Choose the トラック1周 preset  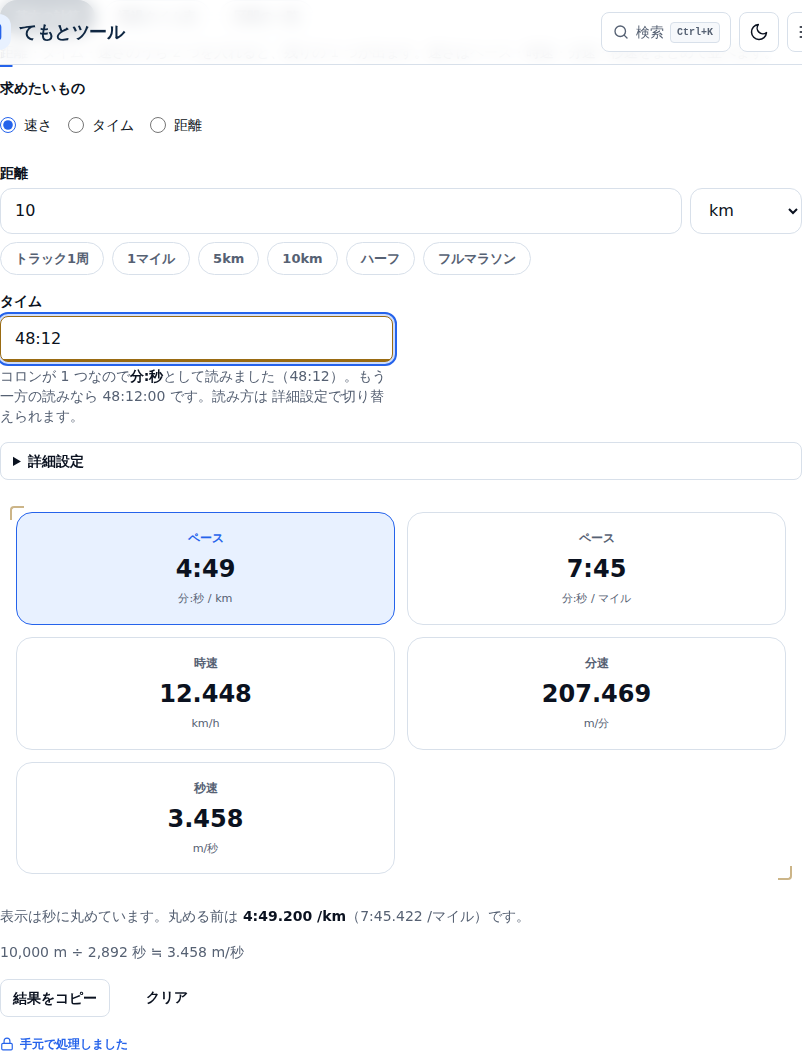[52, 258]
